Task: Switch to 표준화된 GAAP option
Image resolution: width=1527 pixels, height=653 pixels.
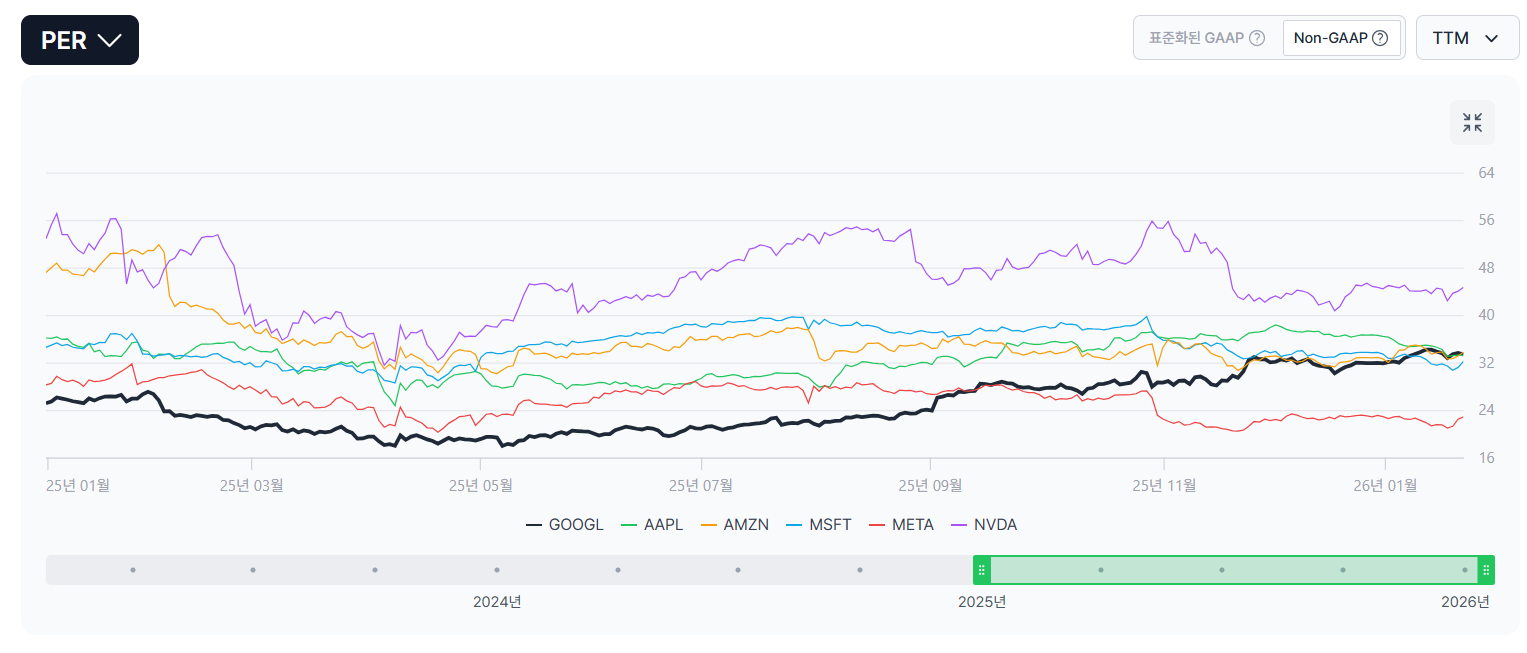Action: tap(1196, 38)
